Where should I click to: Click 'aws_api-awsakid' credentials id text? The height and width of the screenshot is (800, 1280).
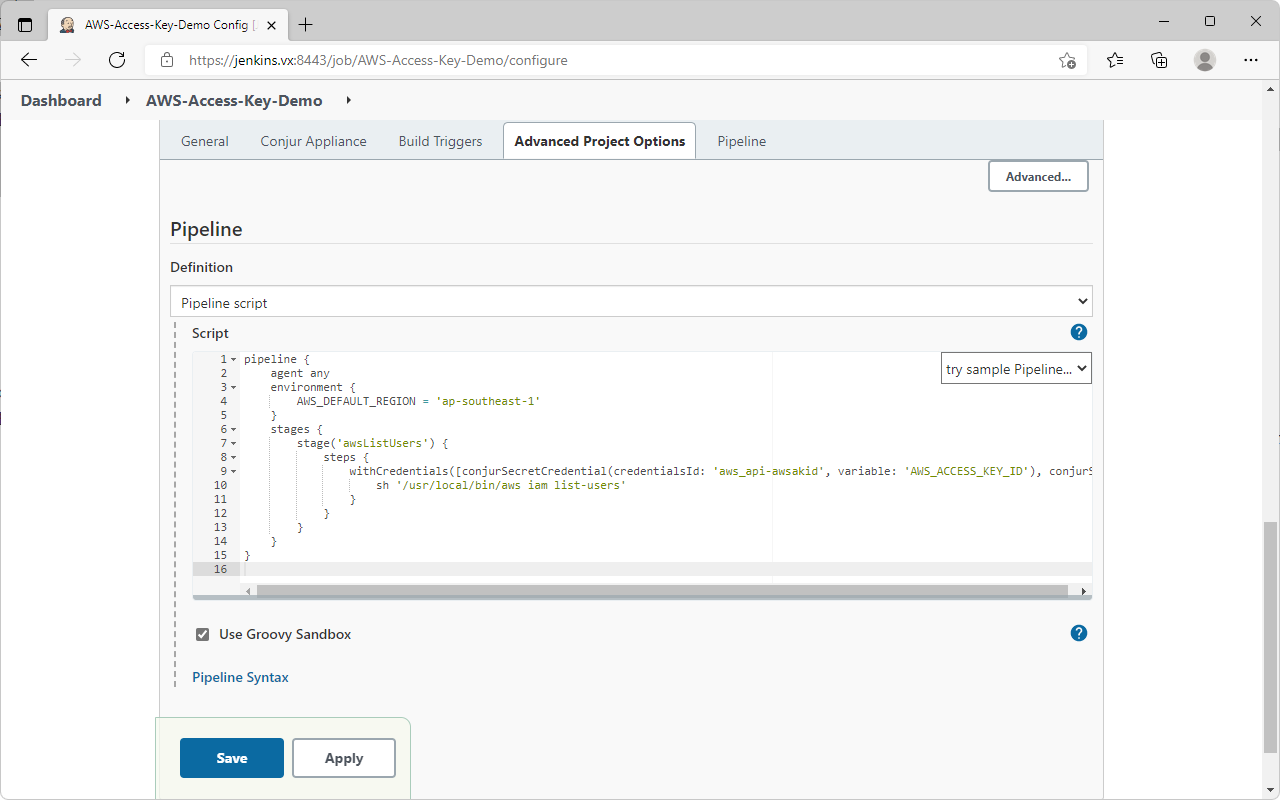(768, 471)
